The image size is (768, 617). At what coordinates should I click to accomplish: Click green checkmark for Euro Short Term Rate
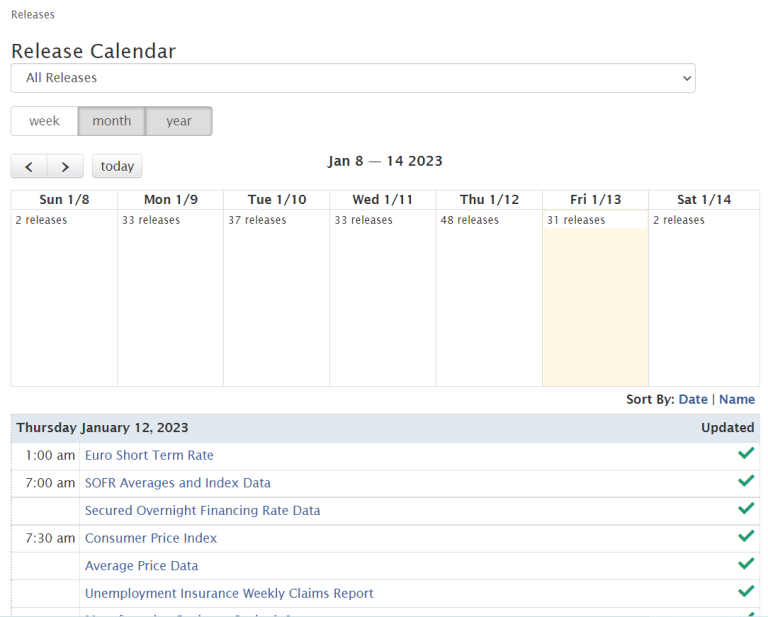pos(745,454)
